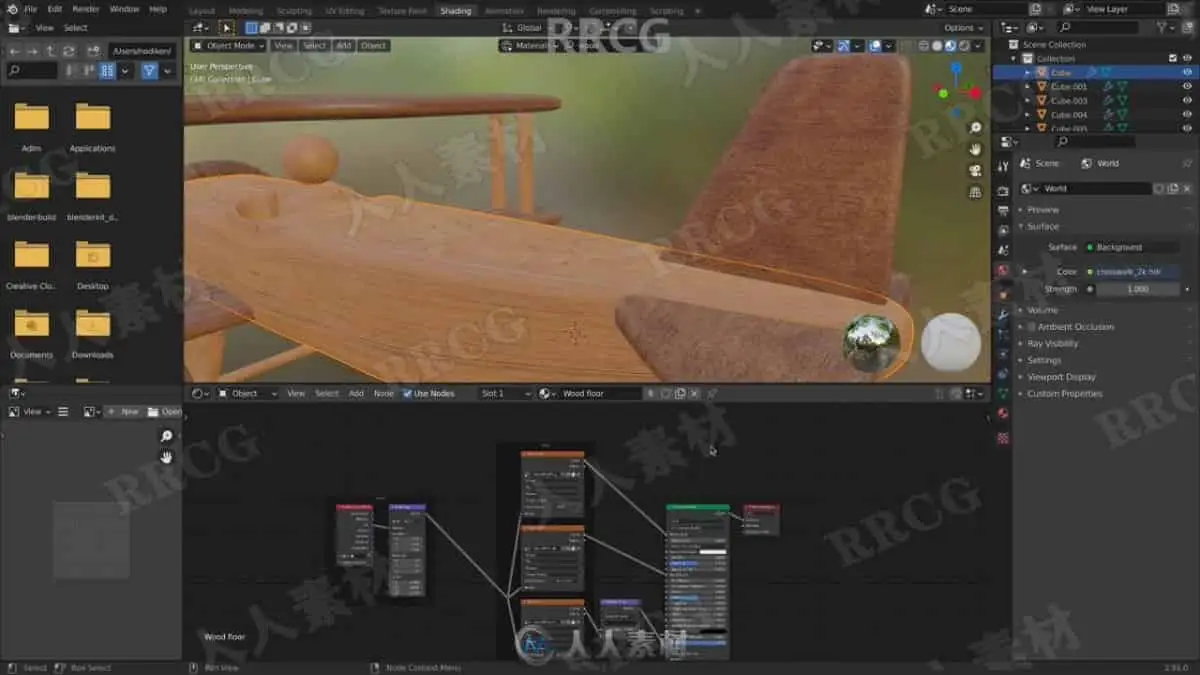
Task: Click the file browser forward arrow
Action: coord(33,51)
